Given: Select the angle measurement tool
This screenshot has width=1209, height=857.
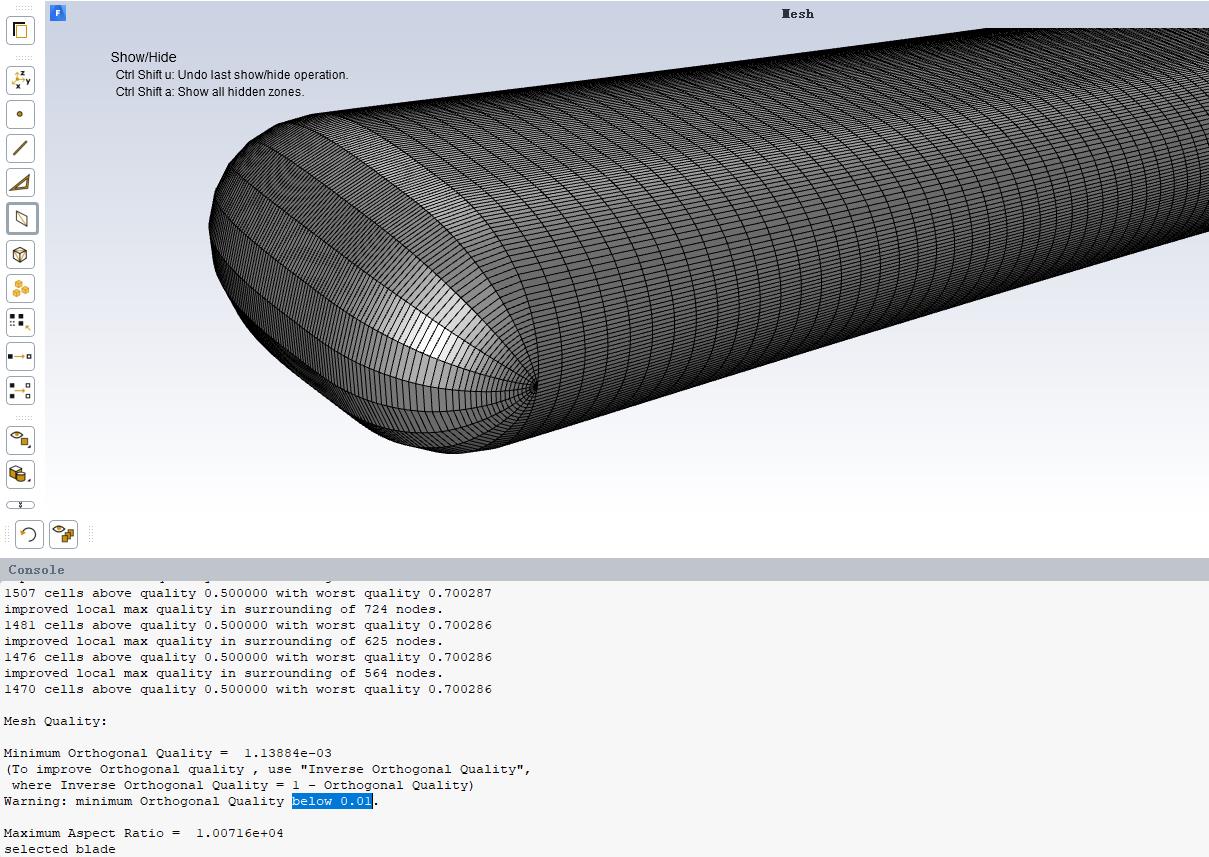Looking at the screenshot, I should pyautogui.click(x=20, y=183).
